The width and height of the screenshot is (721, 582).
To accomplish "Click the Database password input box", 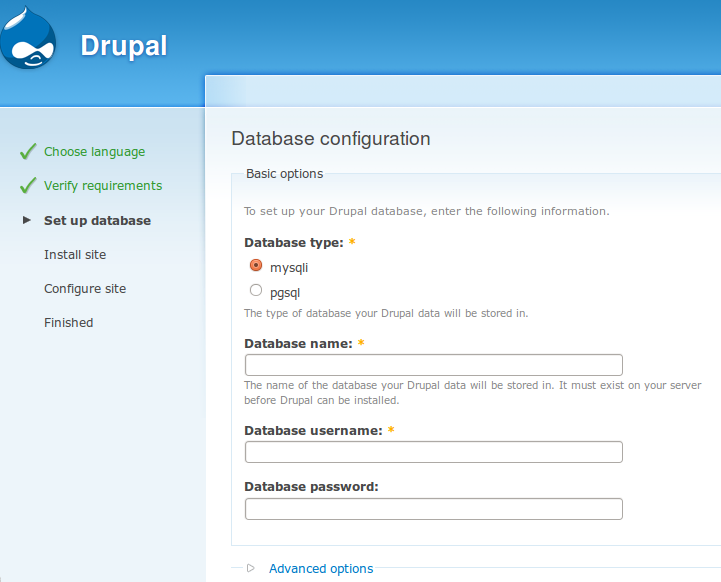I will [433, 509].
